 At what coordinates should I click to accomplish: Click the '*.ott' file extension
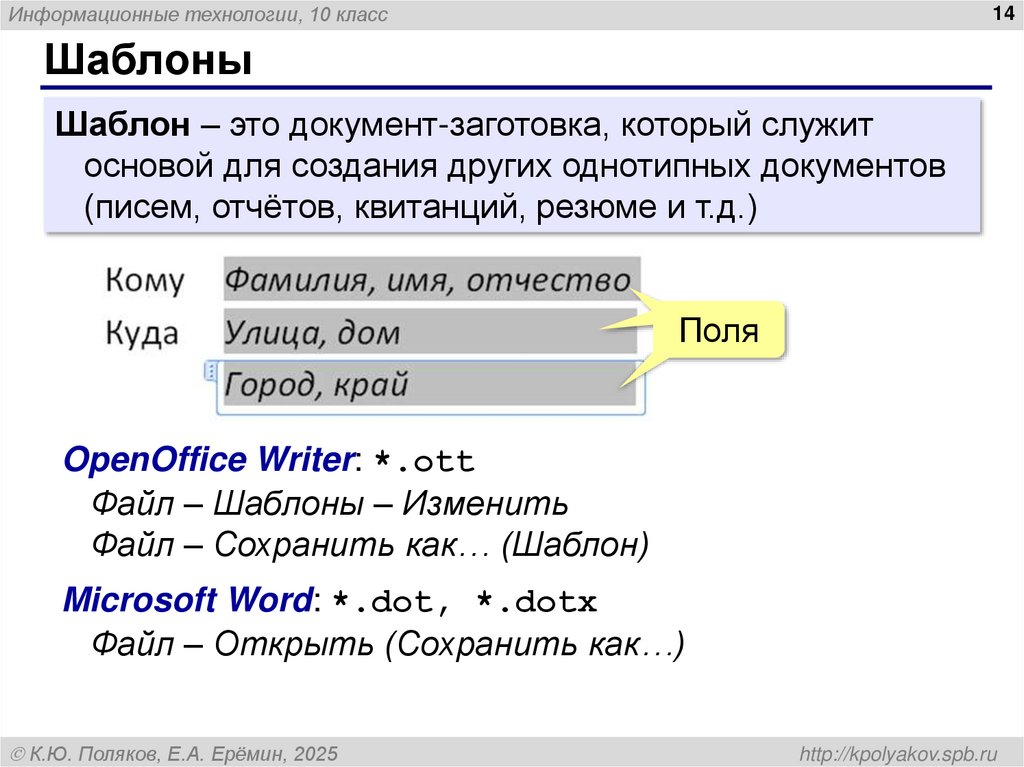pyautogui.click(x=424, y=461)
